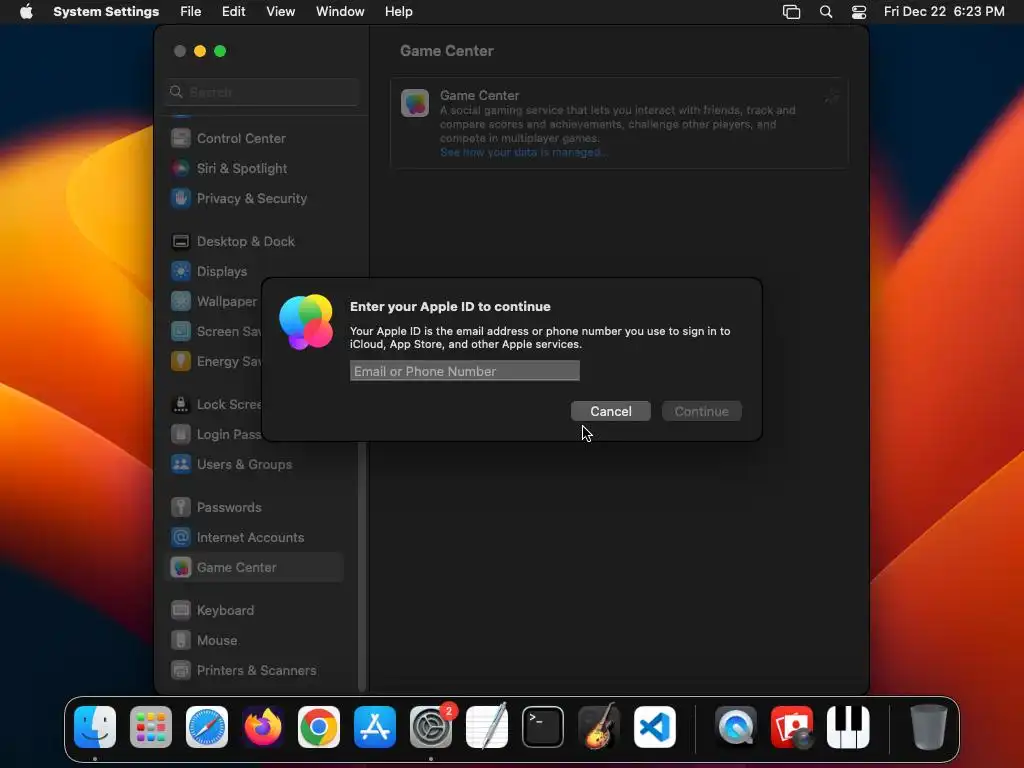Open Login Password settings
This screenshot has height=768, width=1024.
pyautogui.click(x=215, y=435)
